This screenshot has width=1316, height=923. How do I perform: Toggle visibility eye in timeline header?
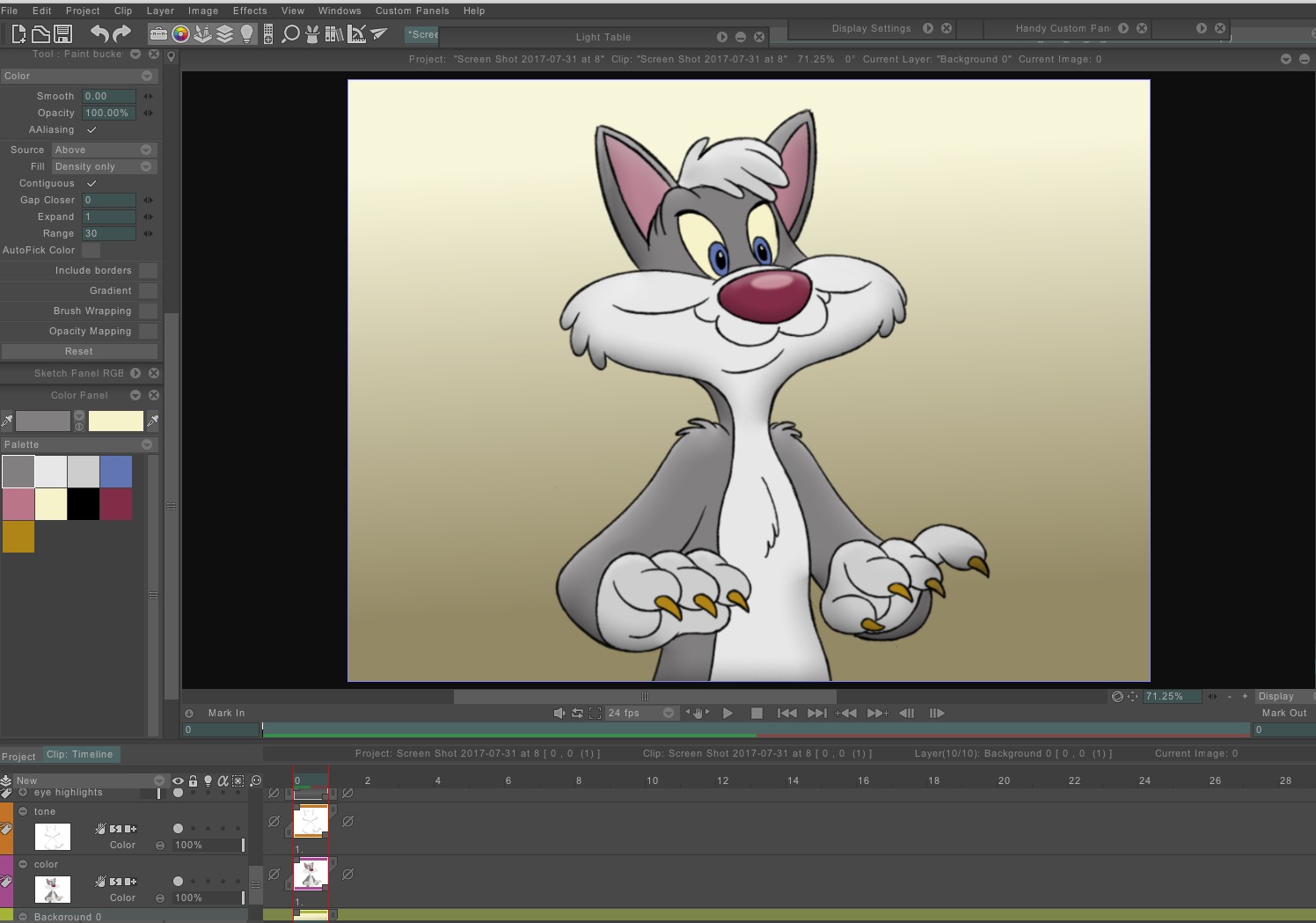point(179,780)
